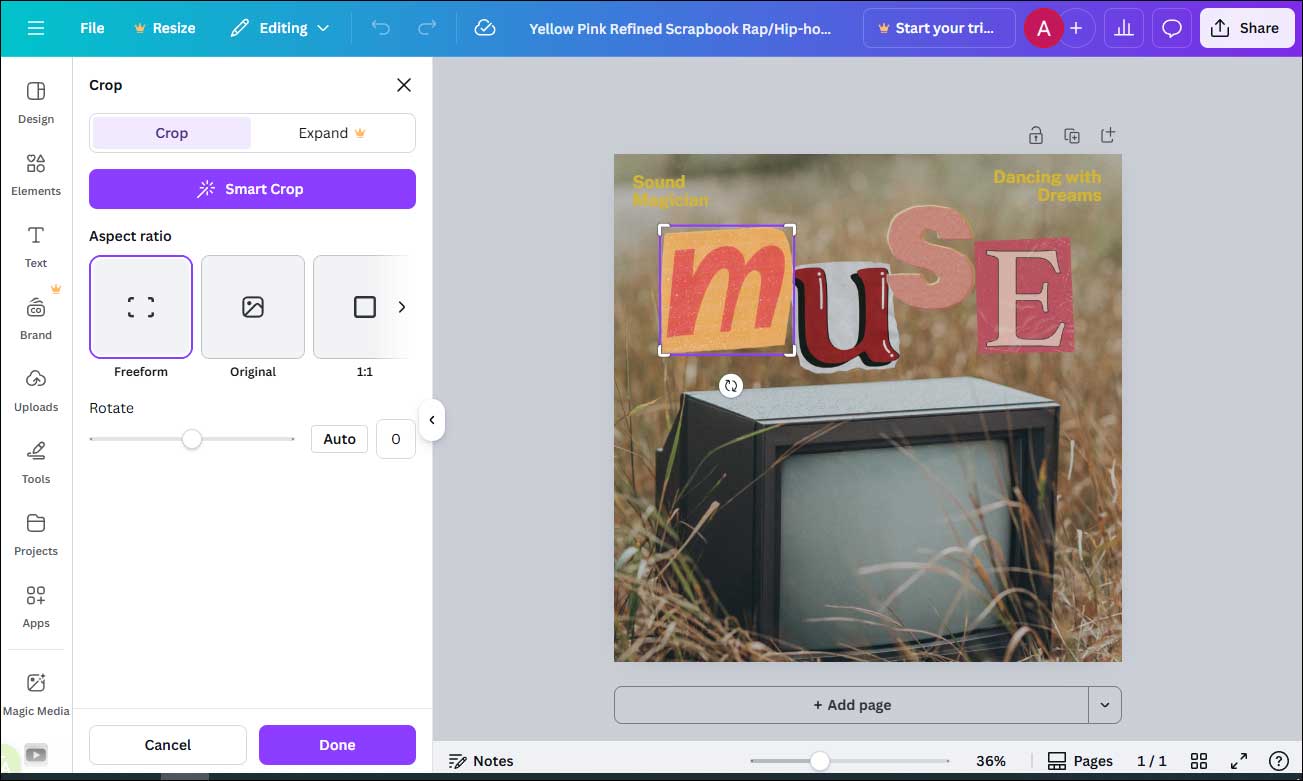Screen dimensions: 1303x781
Task: Open the File menu
Action: pos(91,27)
